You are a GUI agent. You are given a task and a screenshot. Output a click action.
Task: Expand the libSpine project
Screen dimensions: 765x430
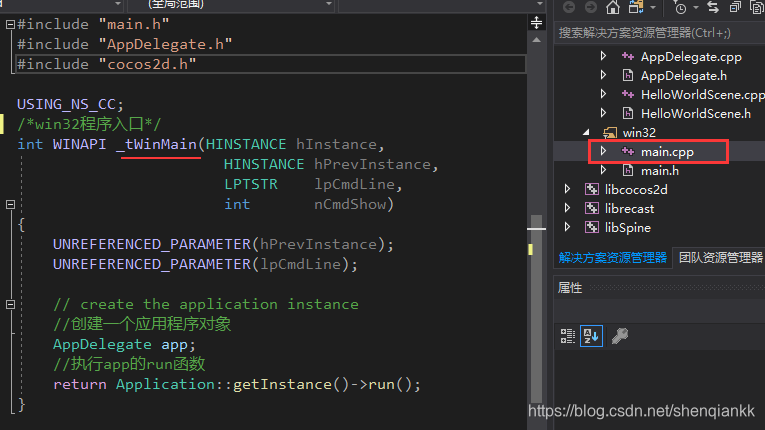click(567, 227)
